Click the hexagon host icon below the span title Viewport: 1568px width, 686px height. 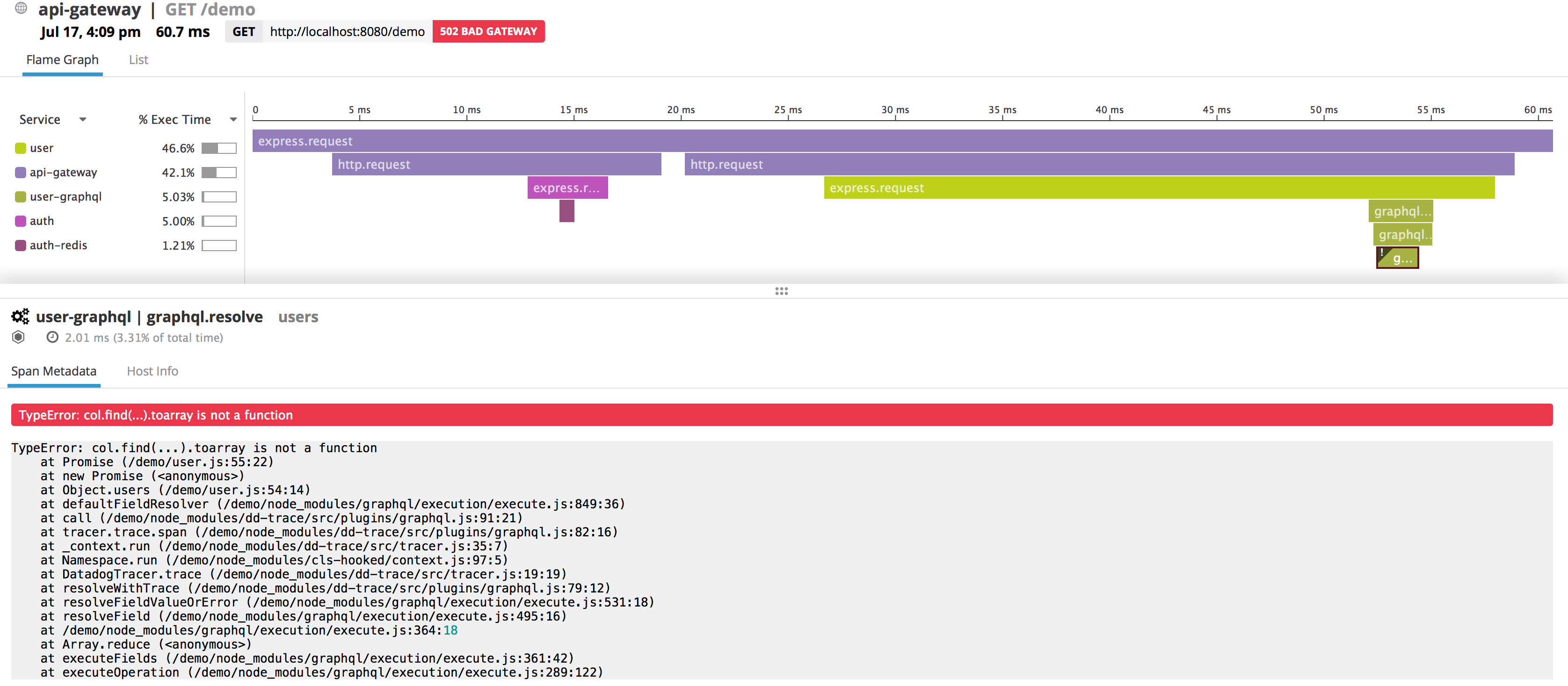coord(19,338)
